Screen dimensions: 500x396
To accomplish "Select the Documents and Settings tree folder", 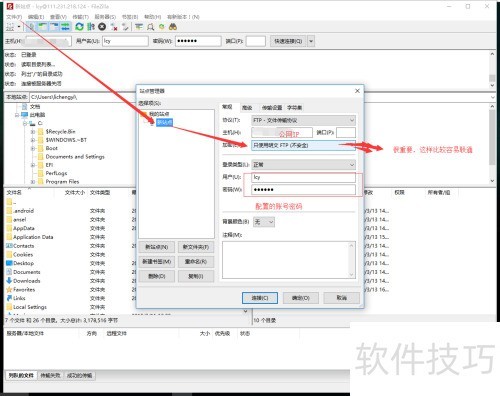I will pos(75,157).
